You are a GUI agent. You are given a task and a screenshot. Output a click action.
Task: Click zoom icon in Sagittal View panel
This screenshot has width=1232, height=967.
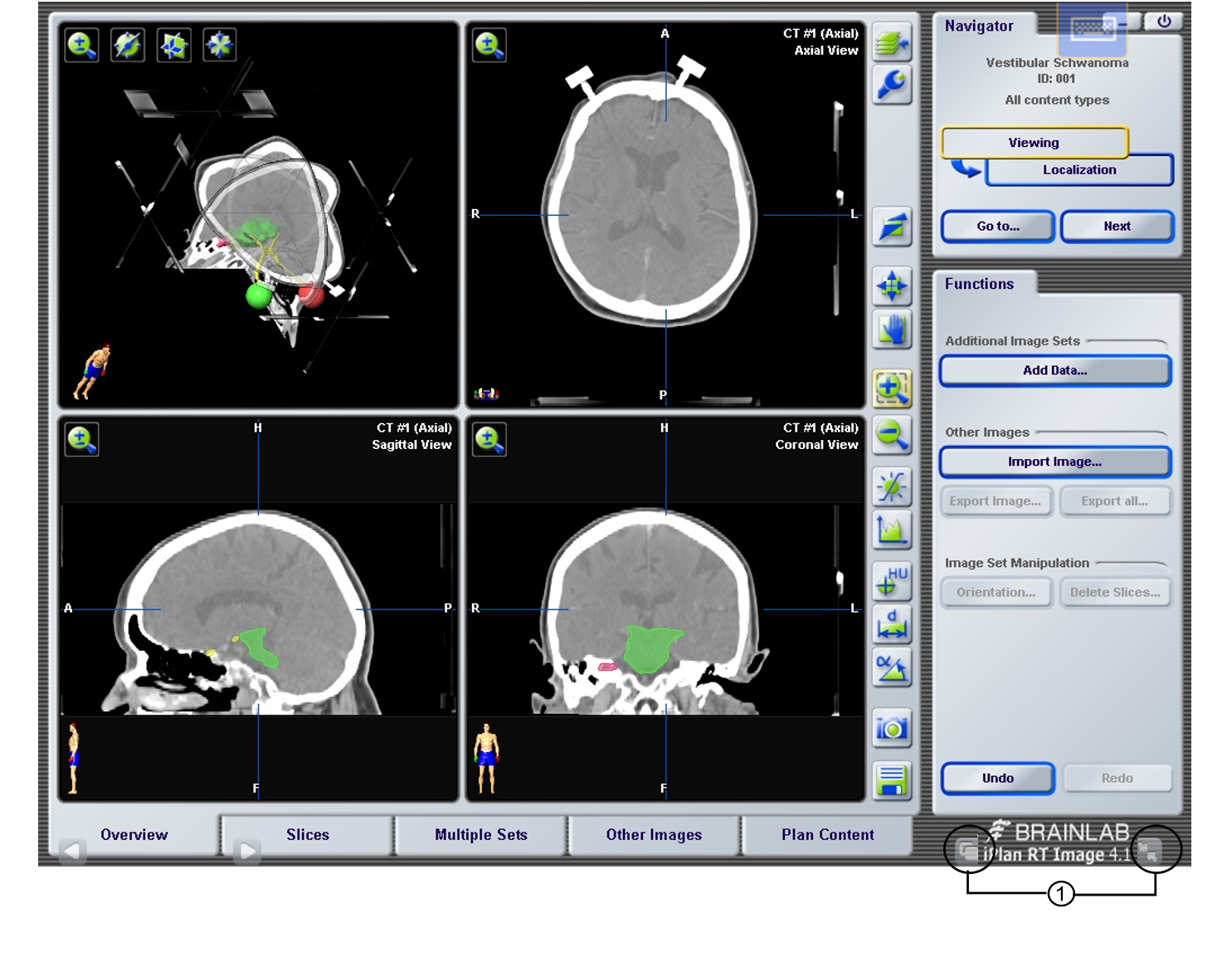tap(82, 439)
